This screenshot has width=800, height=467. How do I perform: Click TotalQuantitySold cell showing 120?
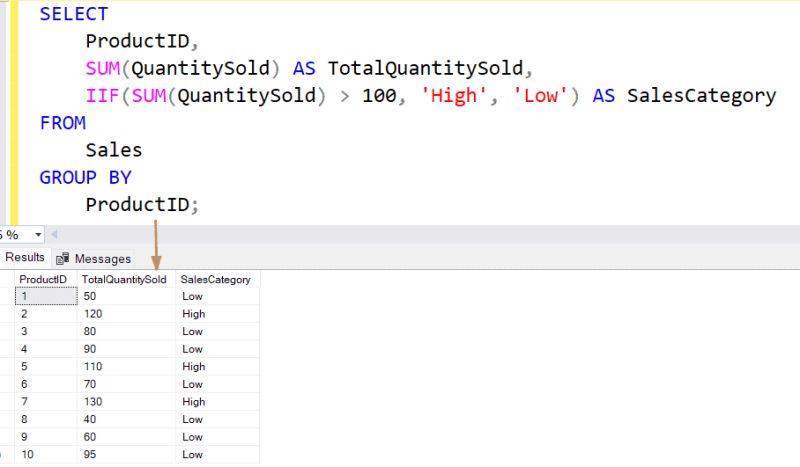(126, 314)
